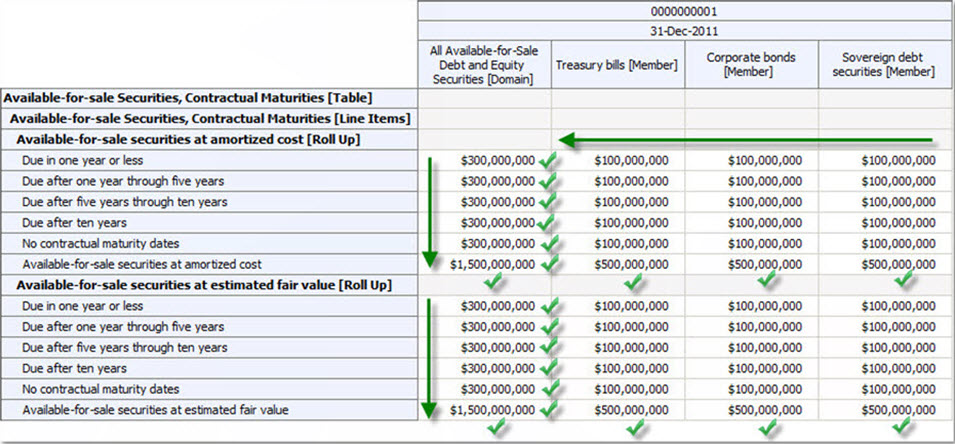Click Corporate bonds $500,000,000 amortized cost total
955x444 pixels.
751,264
